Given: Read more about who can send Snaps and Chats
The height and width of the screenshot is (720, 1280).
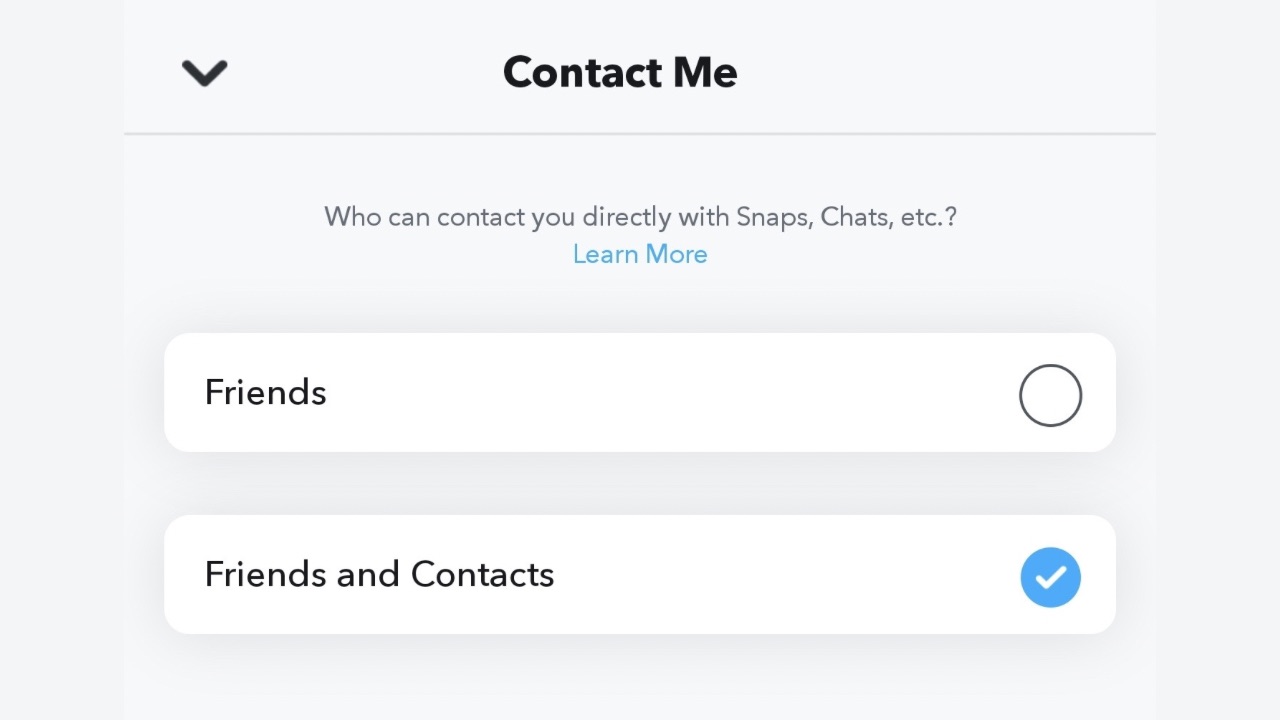Looking at the screenshot, I should coord(640,254).
